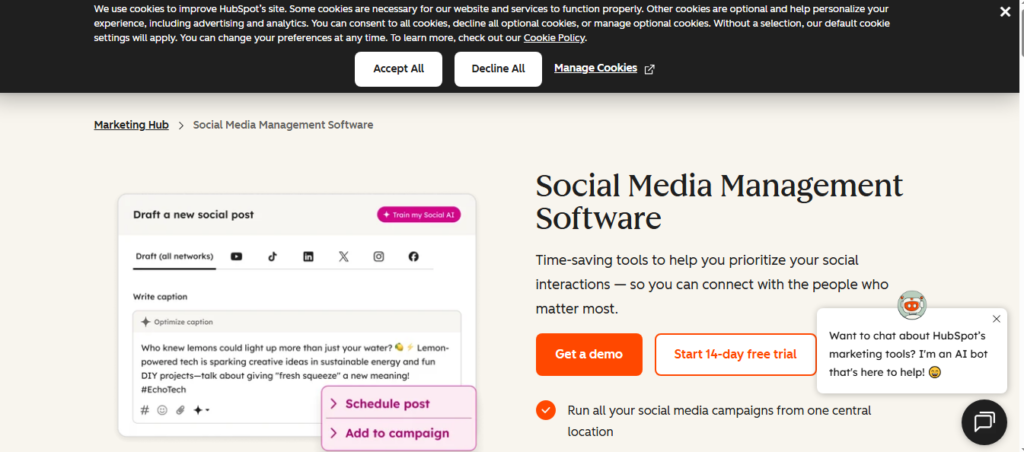Click the orange checkmark bullet icon

point(546,410)
